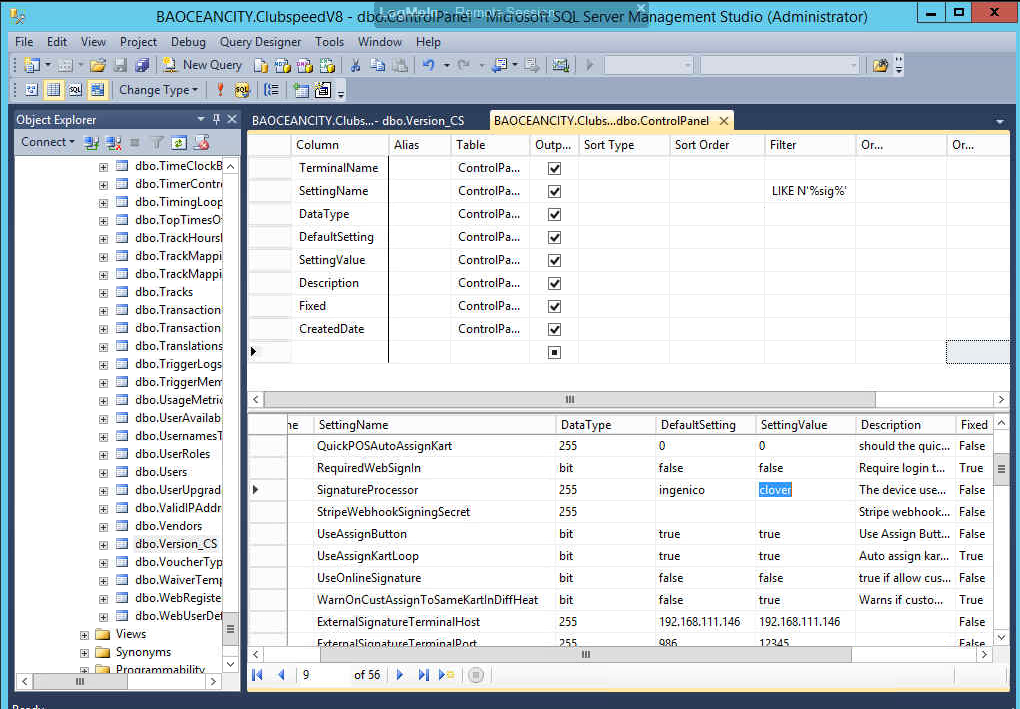Close the dbo.ControlPanel tab

click(x=723, y=121)
